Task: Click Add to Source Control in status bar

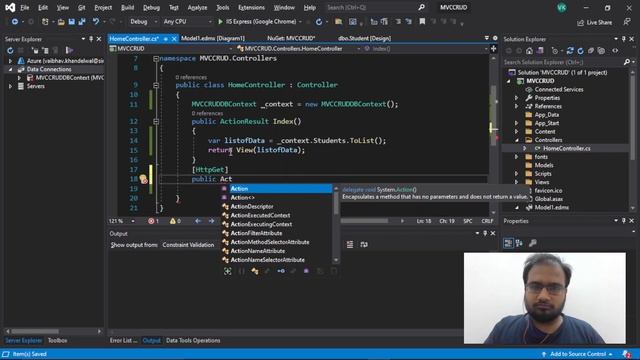Action: click(x=577, y=354)
